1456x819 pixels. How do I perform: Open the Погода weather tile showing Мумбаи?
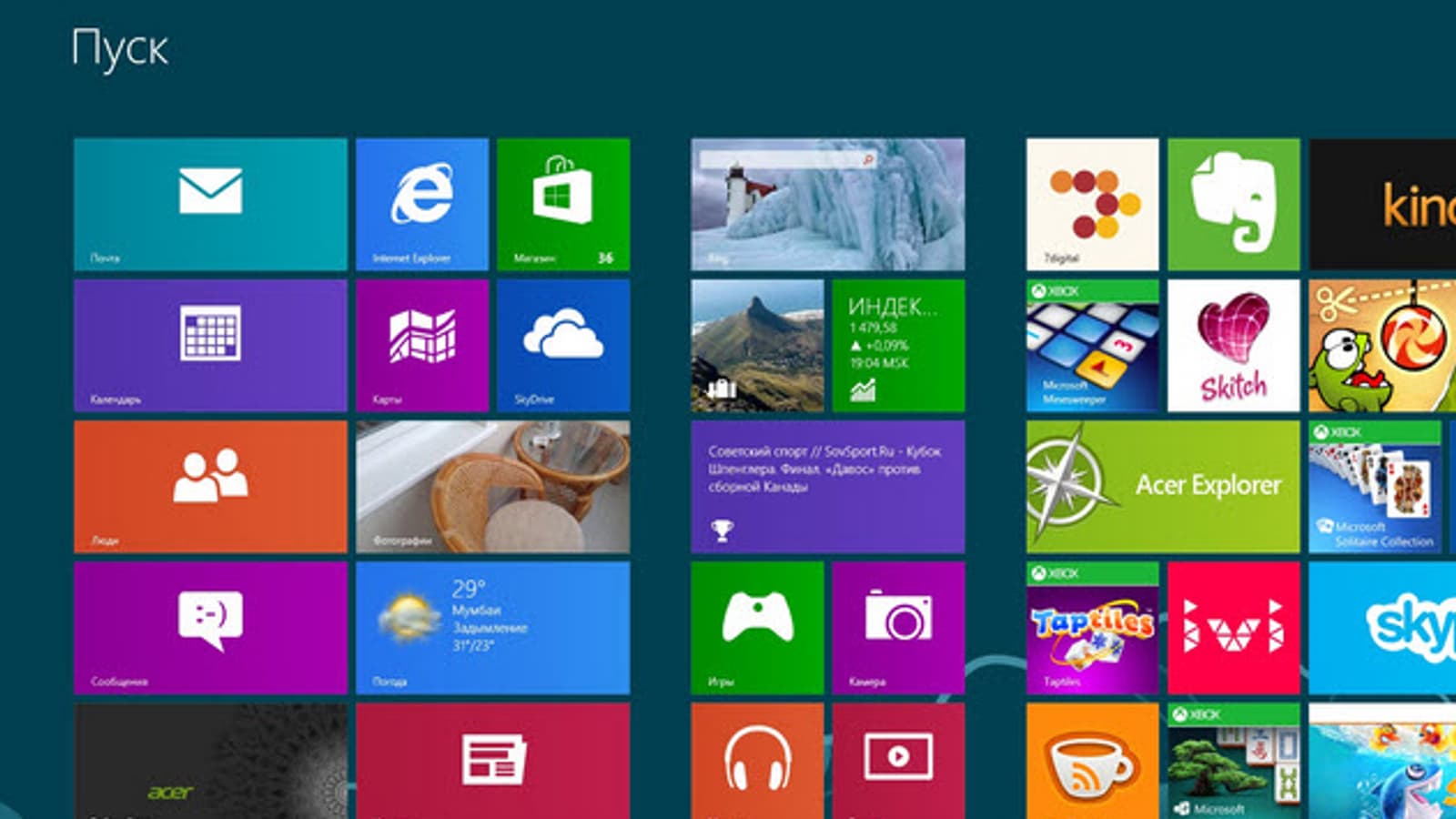coord(492,628)
